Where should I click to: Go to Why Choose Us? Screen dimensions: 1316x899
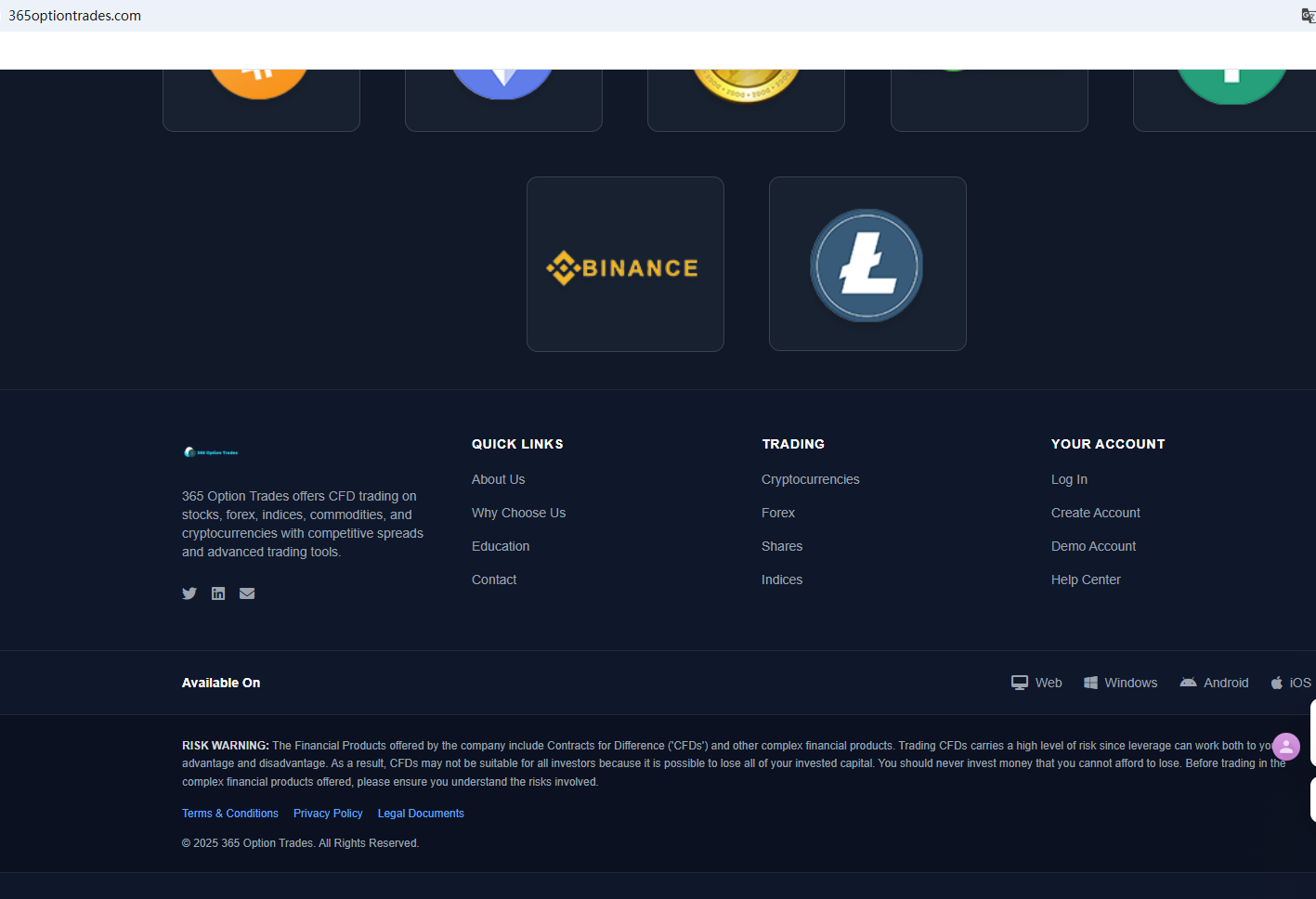click(x=518, y=513)
